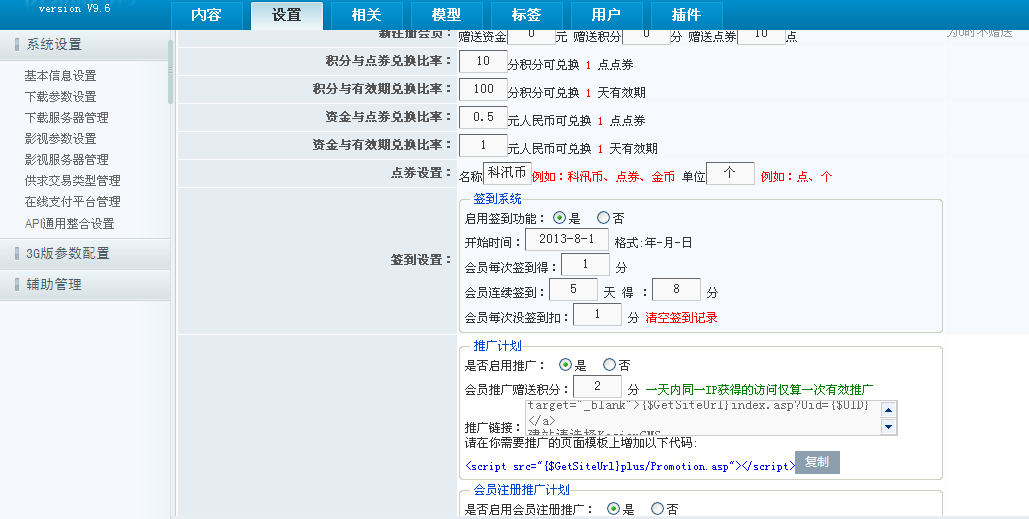This screenshot has height=519, width=1029.
Task: Open API通用整合设置 in sidebar
Action: [x=70, y=224]
